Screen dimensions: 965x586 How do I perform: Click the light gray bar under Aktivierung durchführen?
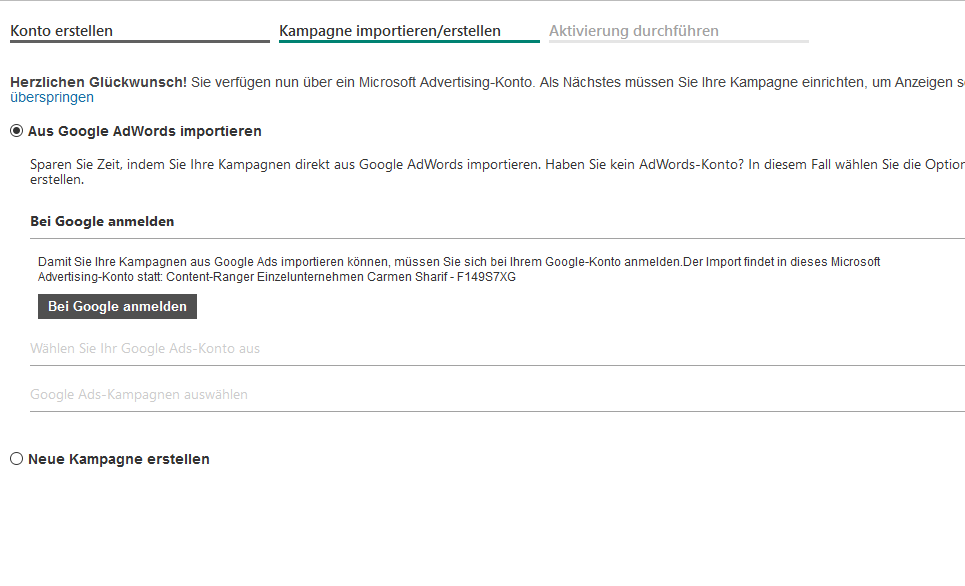point(678,42)
